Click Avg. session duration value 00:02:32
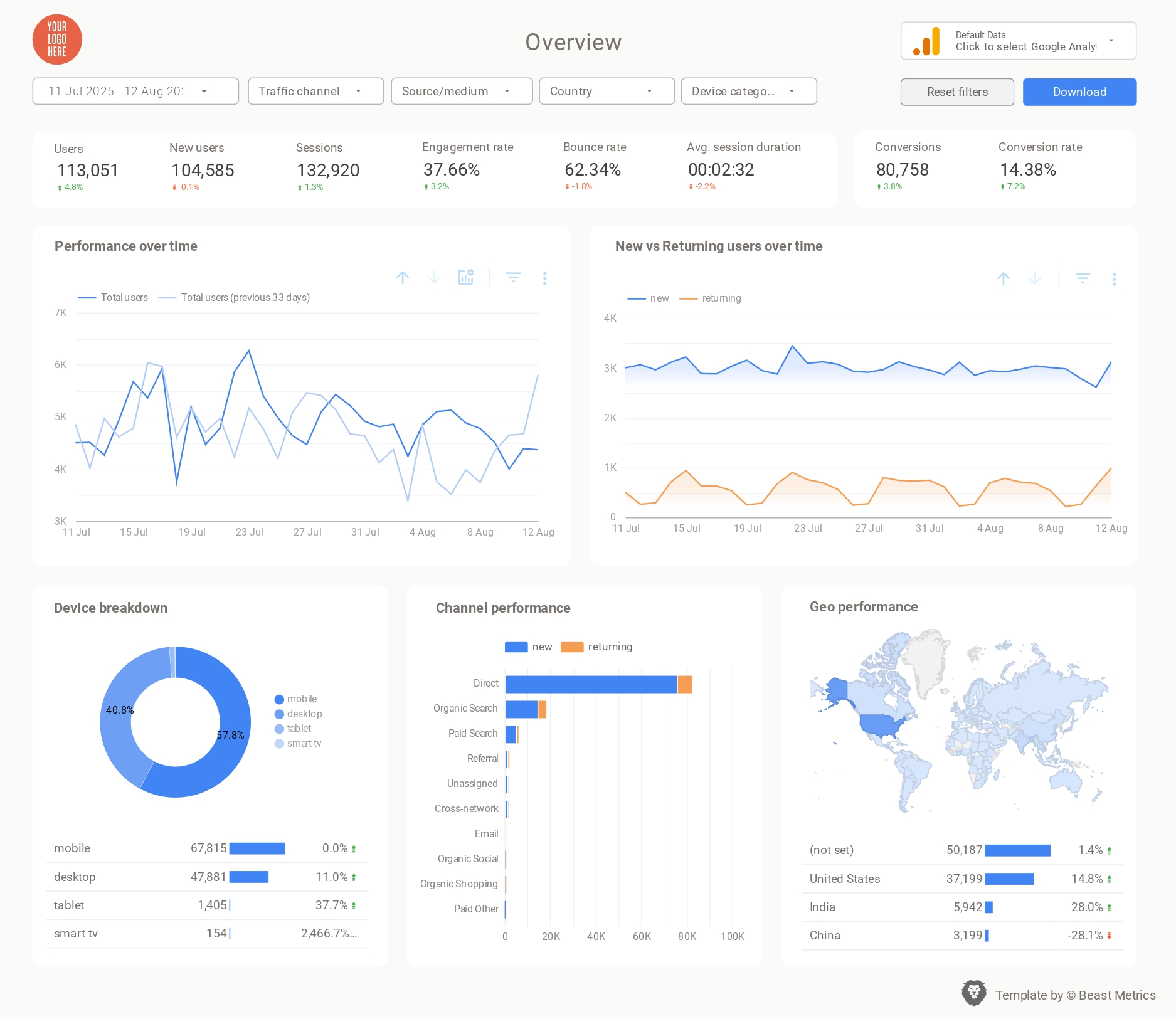Image resolution: width=1176 pixels, height=1019 pixels. [721, 170]
